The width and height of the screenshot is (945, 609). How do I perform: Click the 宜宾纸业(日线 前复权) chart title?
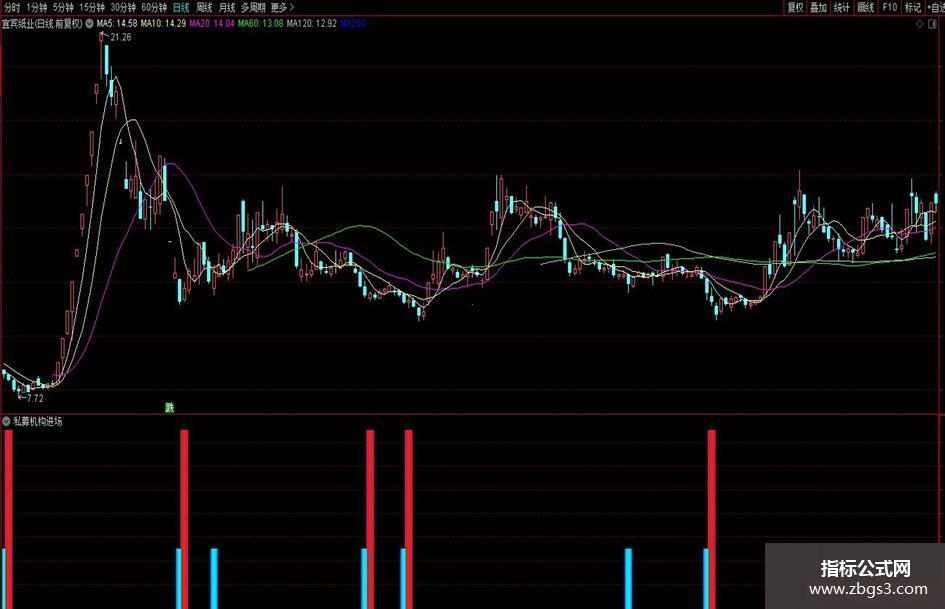tap(42, 24)
